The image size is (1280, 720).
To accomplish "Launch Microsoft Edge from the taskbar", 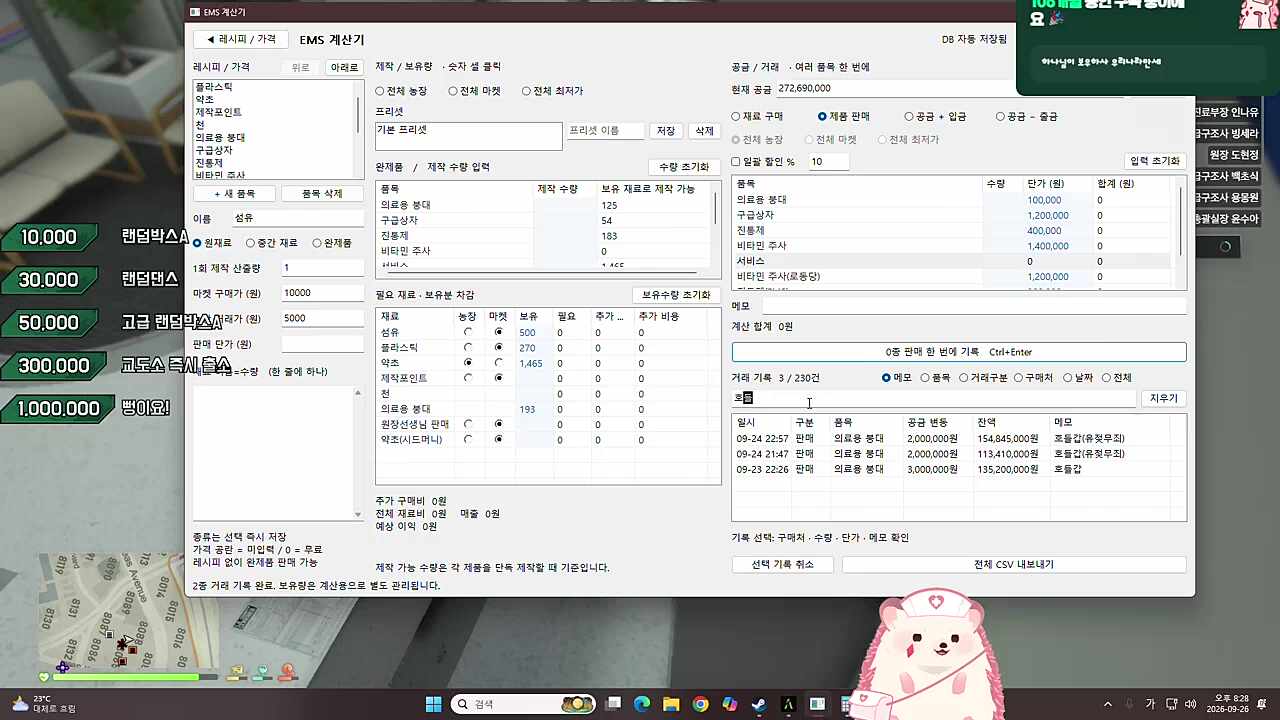I will 642,704.
